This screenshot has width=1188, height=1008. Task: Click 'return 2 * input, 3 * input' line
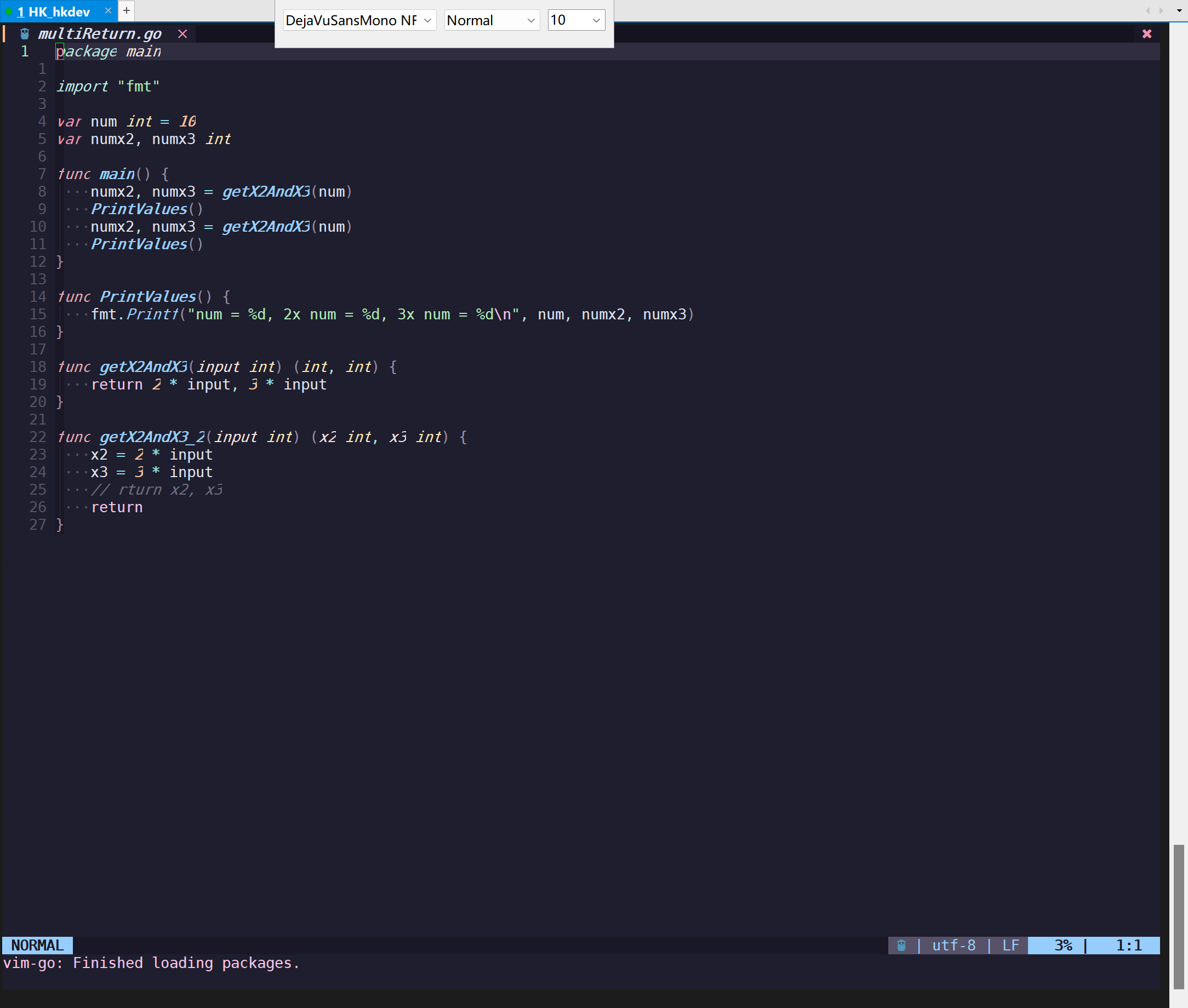click(209, 385)
